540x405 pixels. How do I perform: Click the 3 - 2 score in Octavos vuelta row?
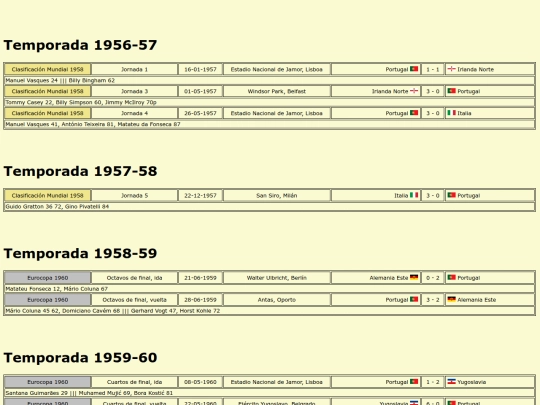(433, 300)
